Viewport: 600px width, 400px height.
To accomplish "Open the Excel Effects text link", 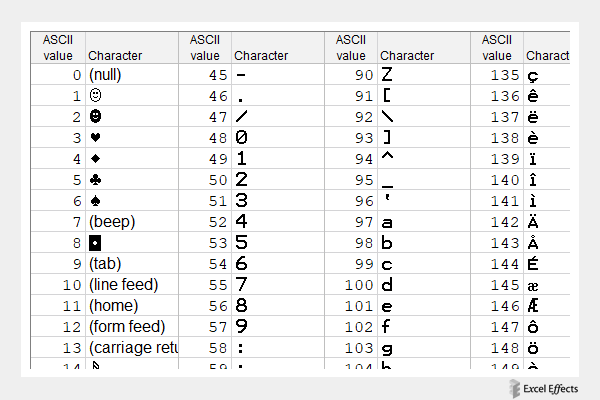I will tap(558, 389).
